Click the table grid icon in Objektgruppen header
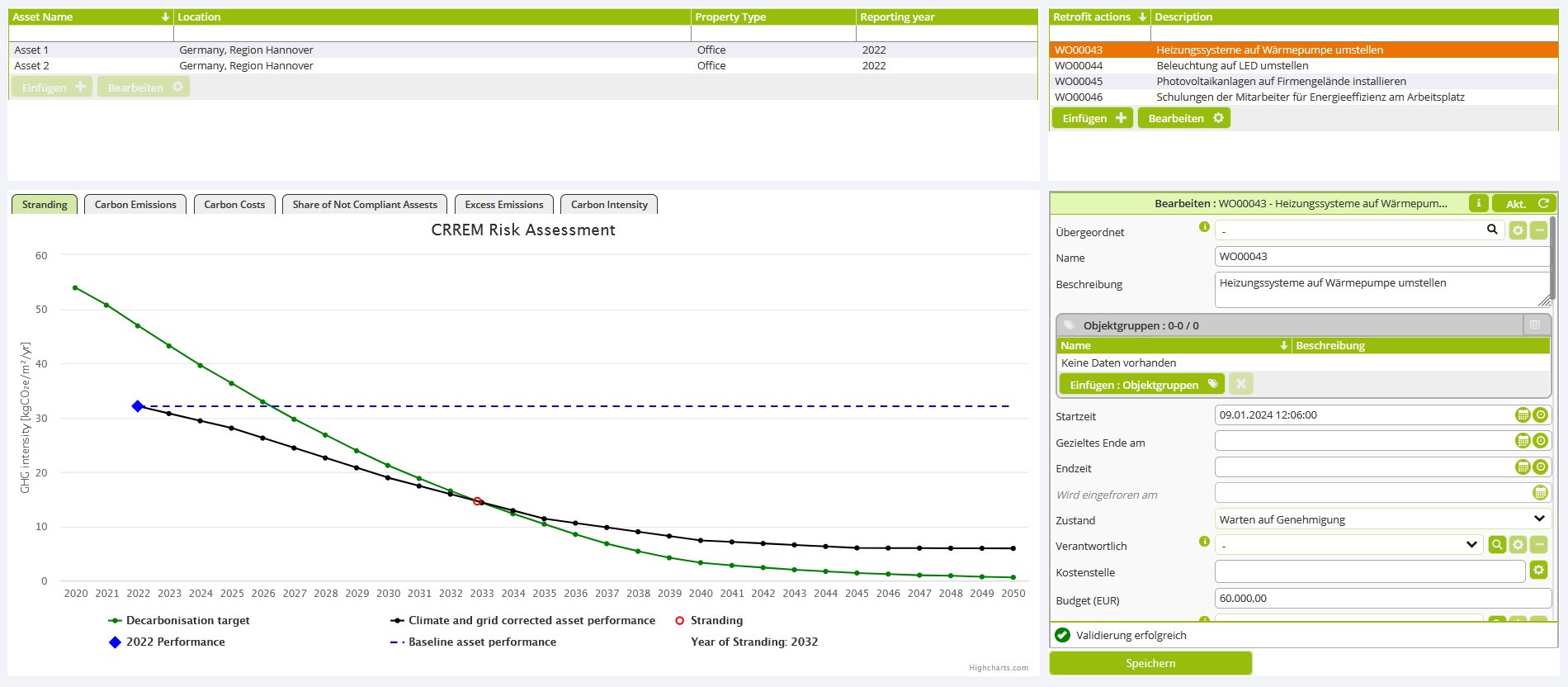Viewport: 1568px width, 687px height. 1535,325
